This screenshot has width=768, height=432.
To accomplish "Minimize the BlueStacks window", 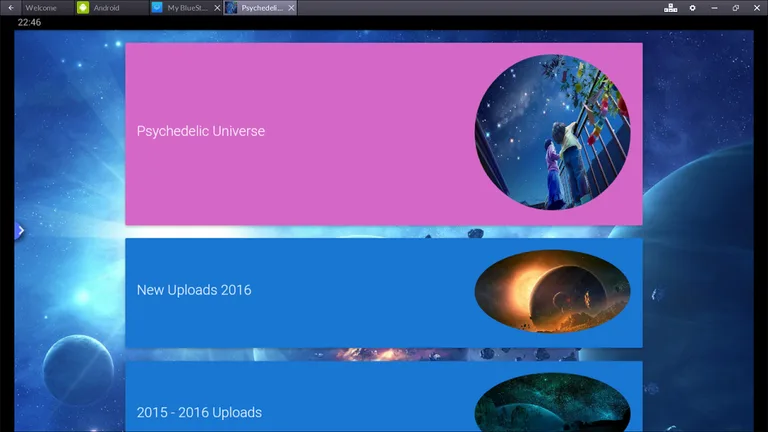I will (714, 8).
